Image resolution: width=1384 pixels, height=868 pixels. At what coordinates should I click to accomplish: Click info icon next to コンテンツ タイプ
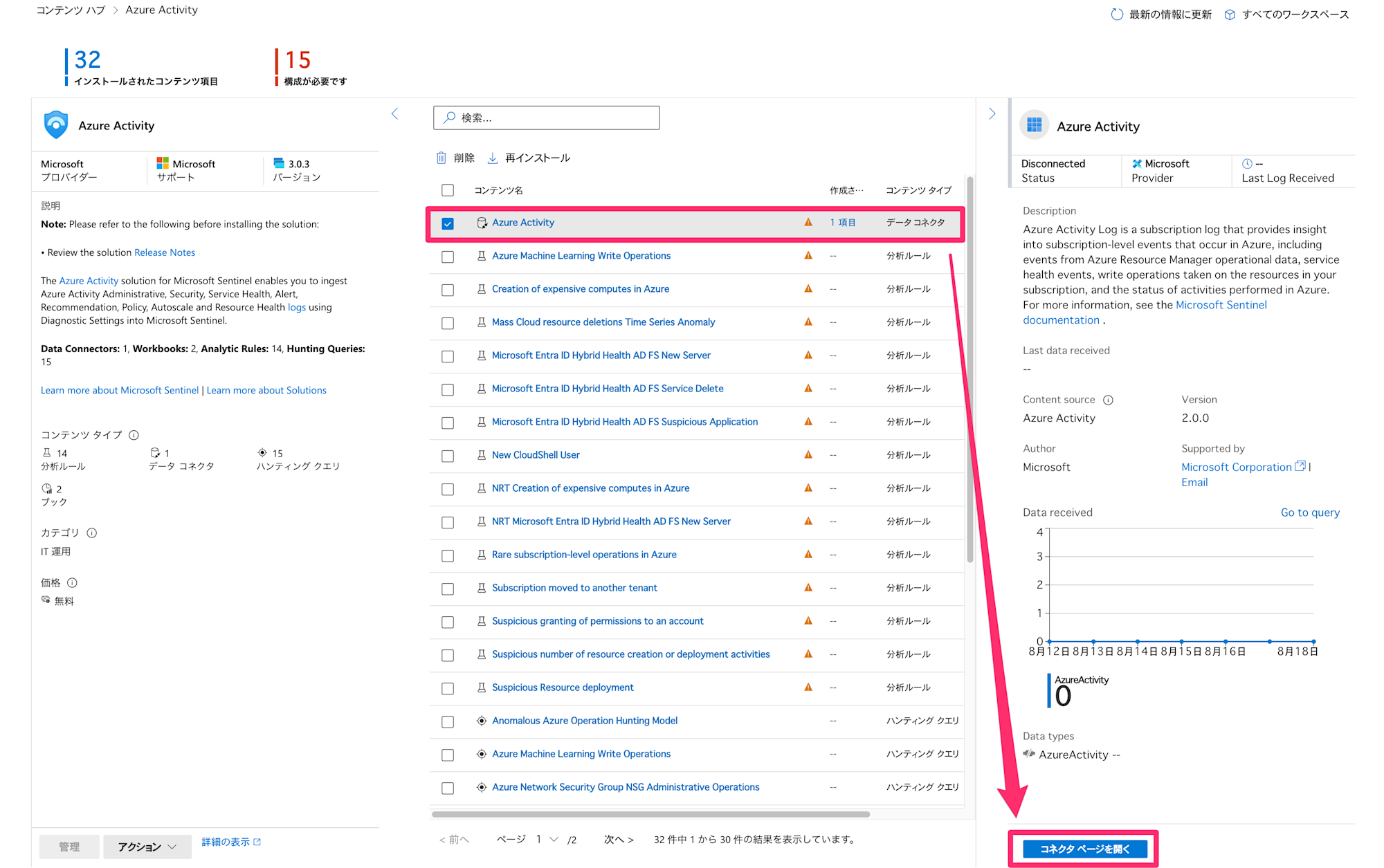coord(134,435)
